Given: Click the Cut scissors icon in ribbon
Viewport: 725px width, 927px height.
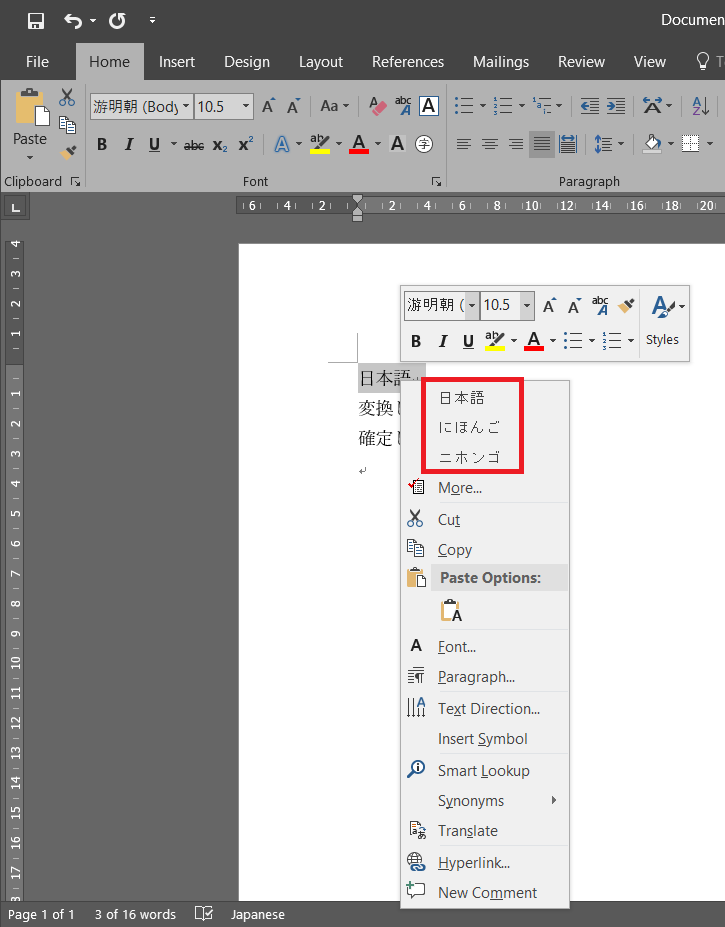Looking at the screenshot, I should click(x=67, y=97).
